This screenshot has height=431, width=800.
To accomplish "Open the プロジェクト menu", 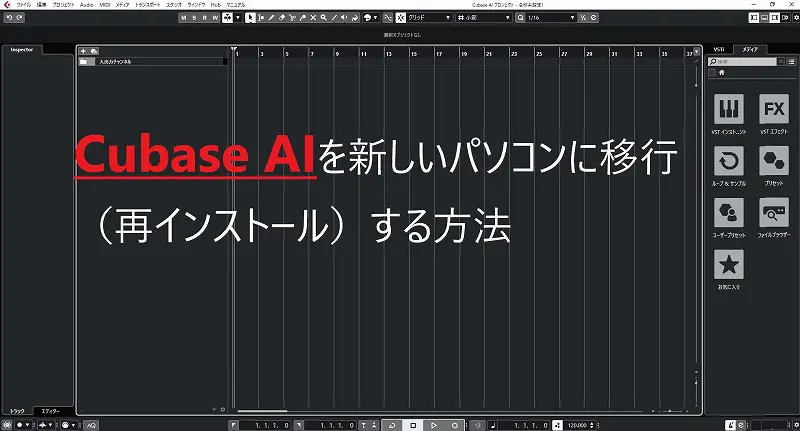I will (x=63, y=5).
